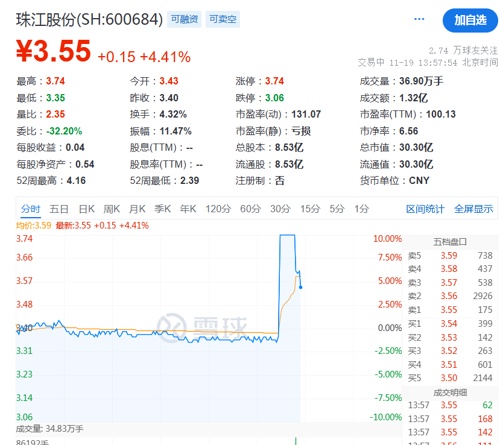Viewport: 500px width, 445px height.
Task: Click the latest price dot on chart
Action: [x=301, y=287]
